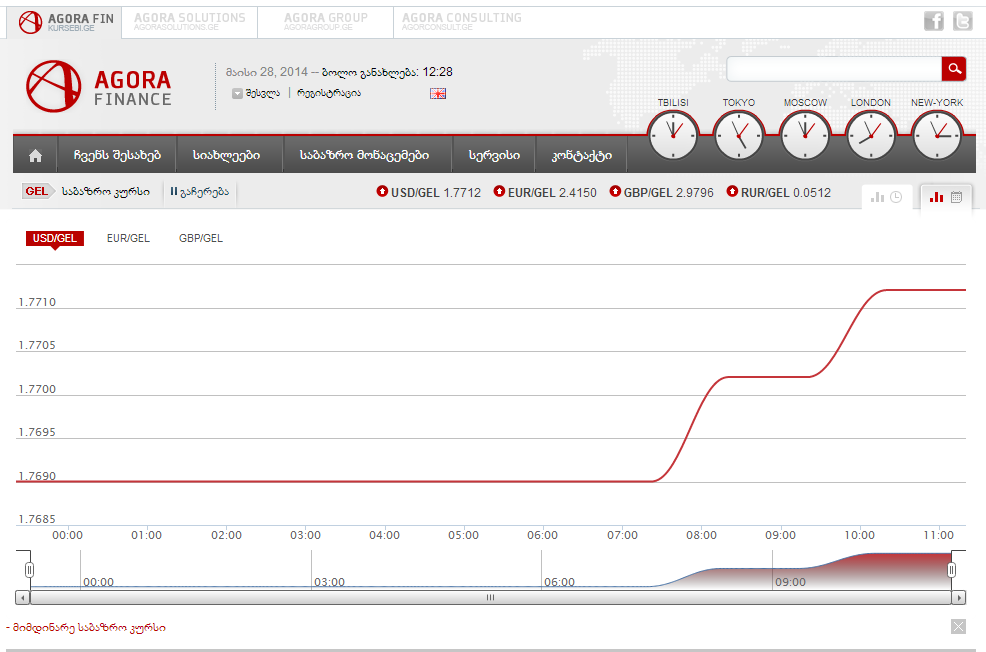Viewport: 986px width, 652px height.
Task: Click the left arrow of chart scrollbar
Action: (x=23, y=598)
